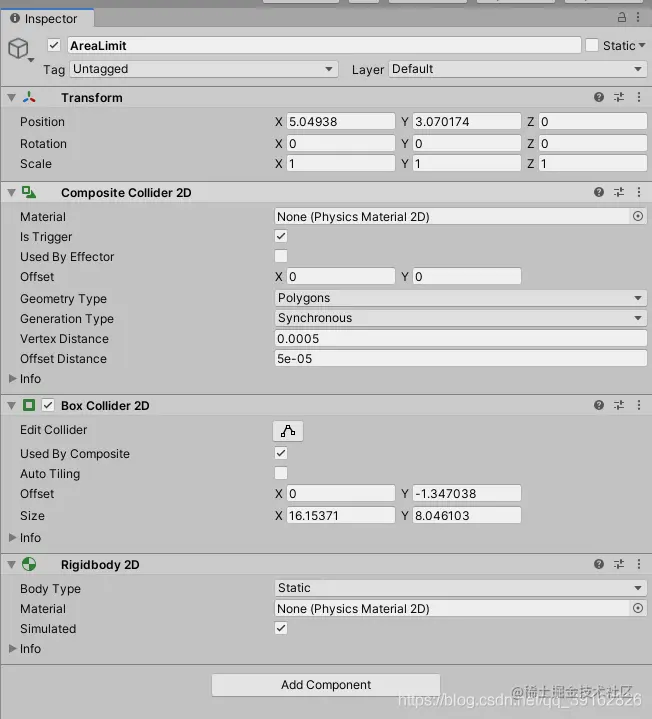The width and height of the screenshot is (652, 719).
Task: Uncheck Used By Composite
Action: 281,453
